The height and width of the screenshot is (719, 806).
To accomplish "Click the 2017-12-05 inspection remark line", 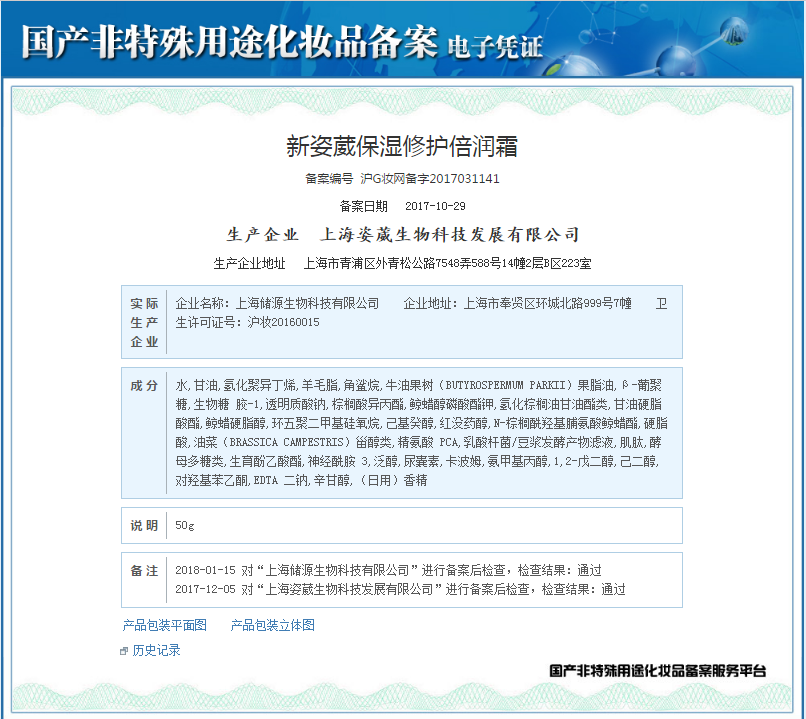I will pyautogui.click(x=400, y=589).
